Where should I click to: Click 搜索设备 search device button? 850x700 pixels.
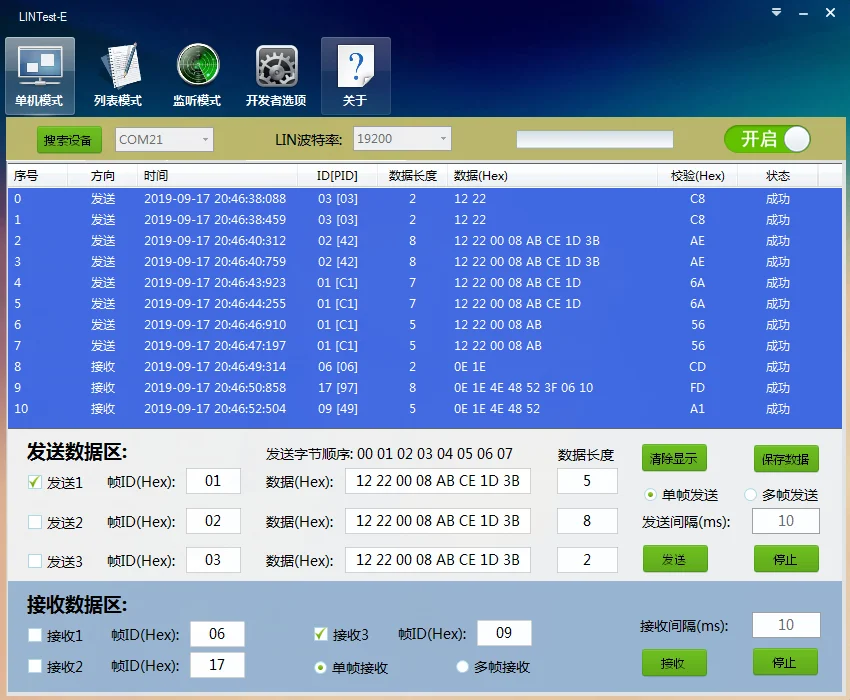[x=69, y=140]
